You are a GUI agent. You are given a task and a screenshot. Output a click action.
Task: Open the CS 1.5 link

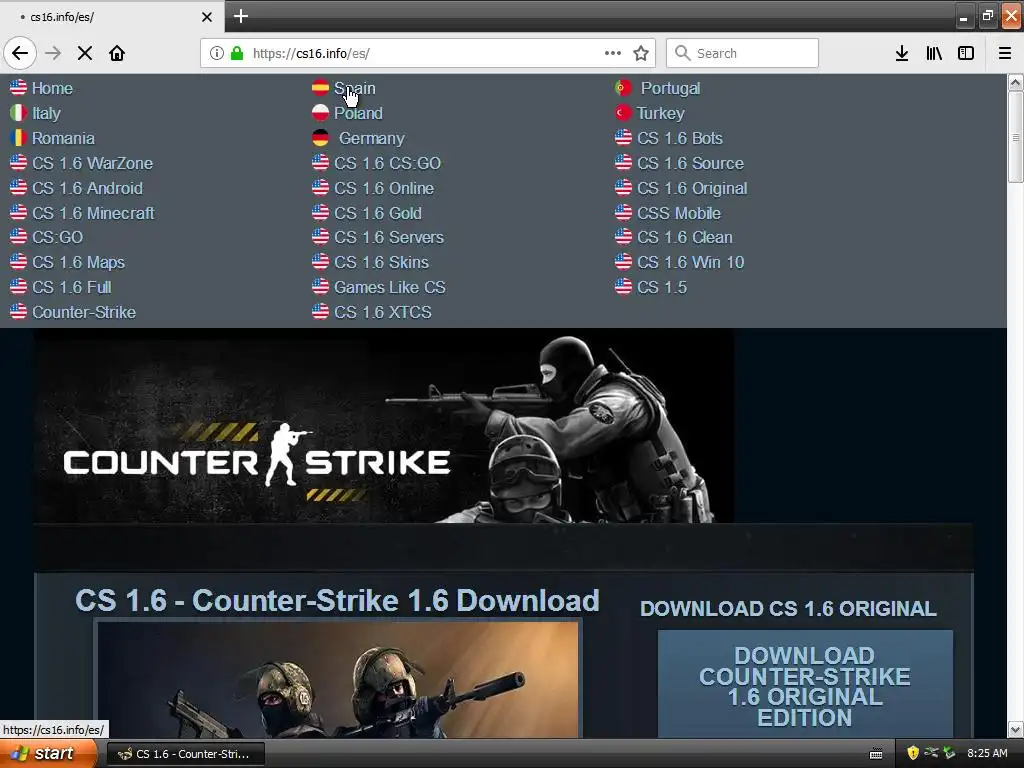[662, 287]
